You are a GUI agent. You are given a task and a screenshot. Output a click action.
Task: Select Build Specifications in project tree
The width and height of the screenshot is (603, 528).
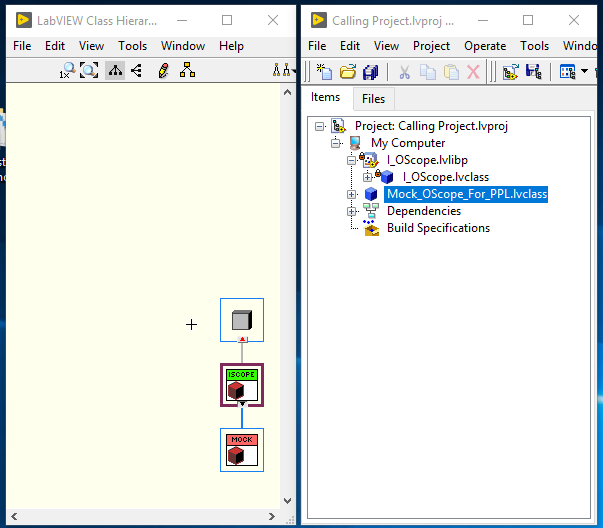(x=438, y=228)
